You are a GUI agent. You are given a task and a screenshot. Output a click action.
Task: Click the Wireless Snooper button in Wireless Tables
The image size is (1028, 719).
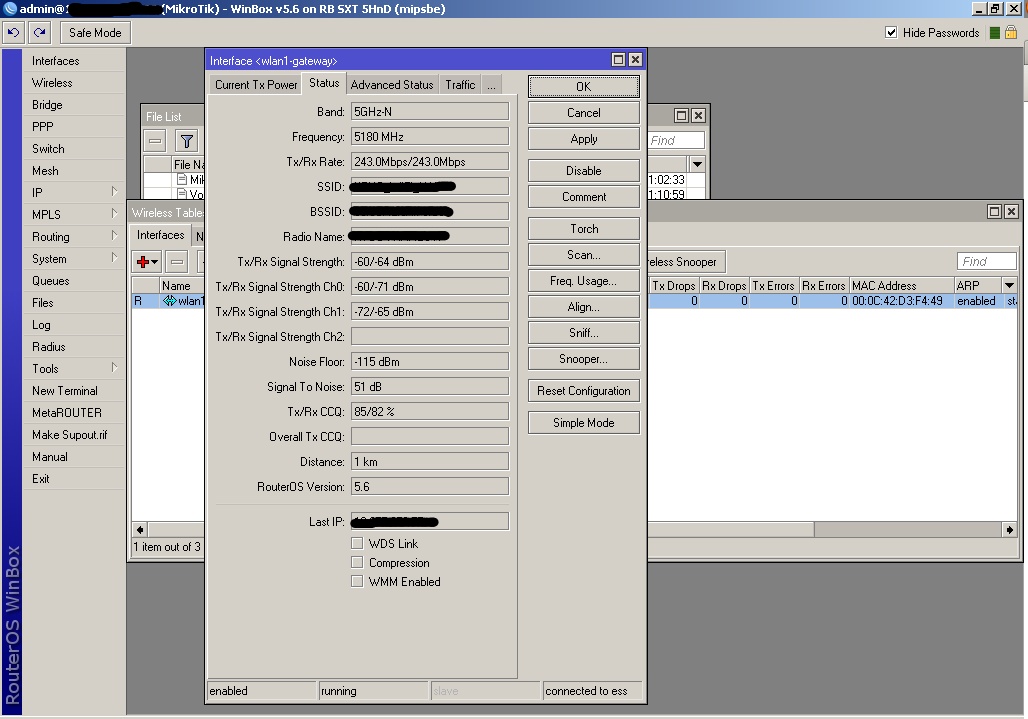[x=686, y=262]
